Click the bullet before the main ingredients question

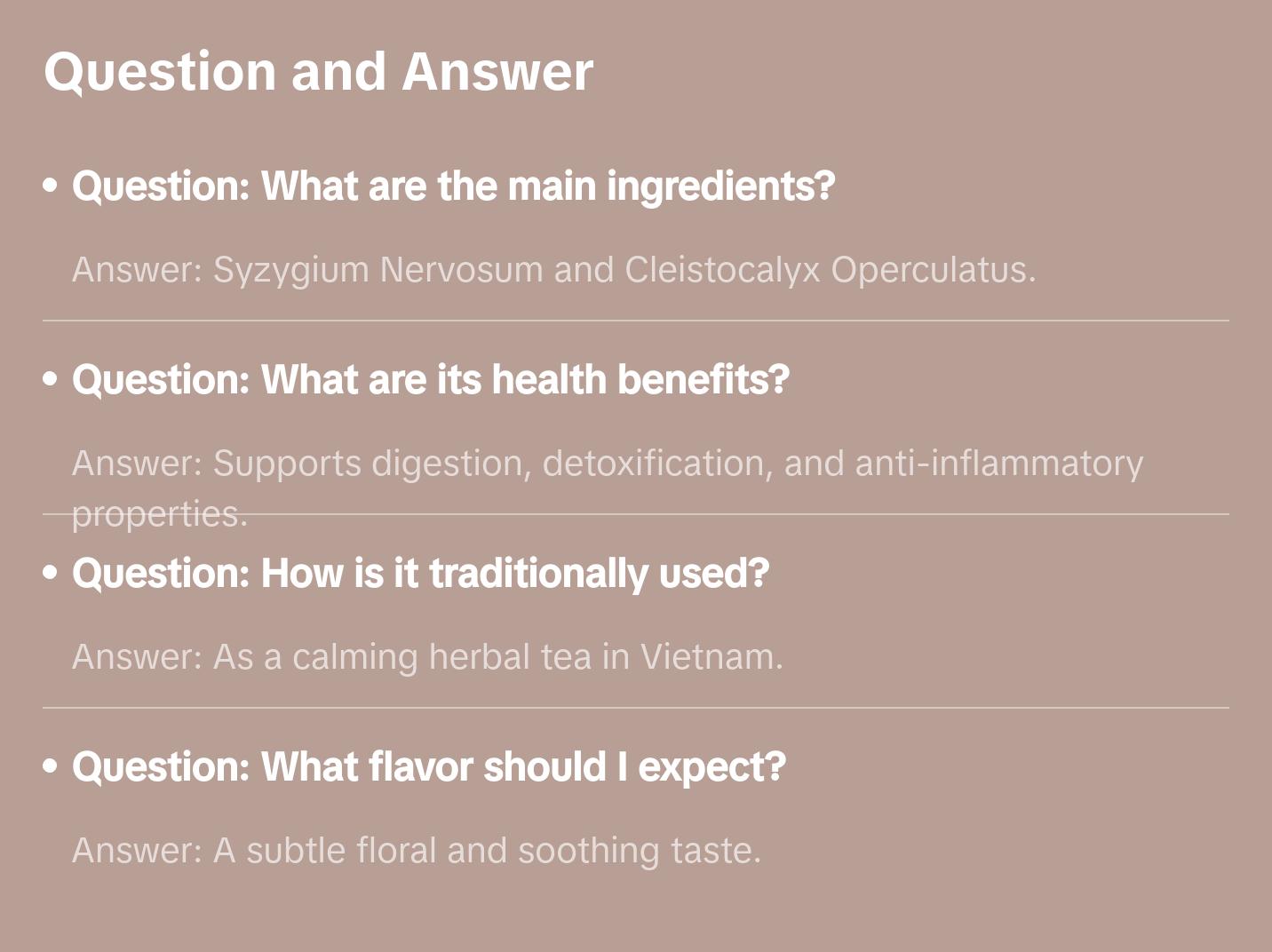[x=51, y=186]
